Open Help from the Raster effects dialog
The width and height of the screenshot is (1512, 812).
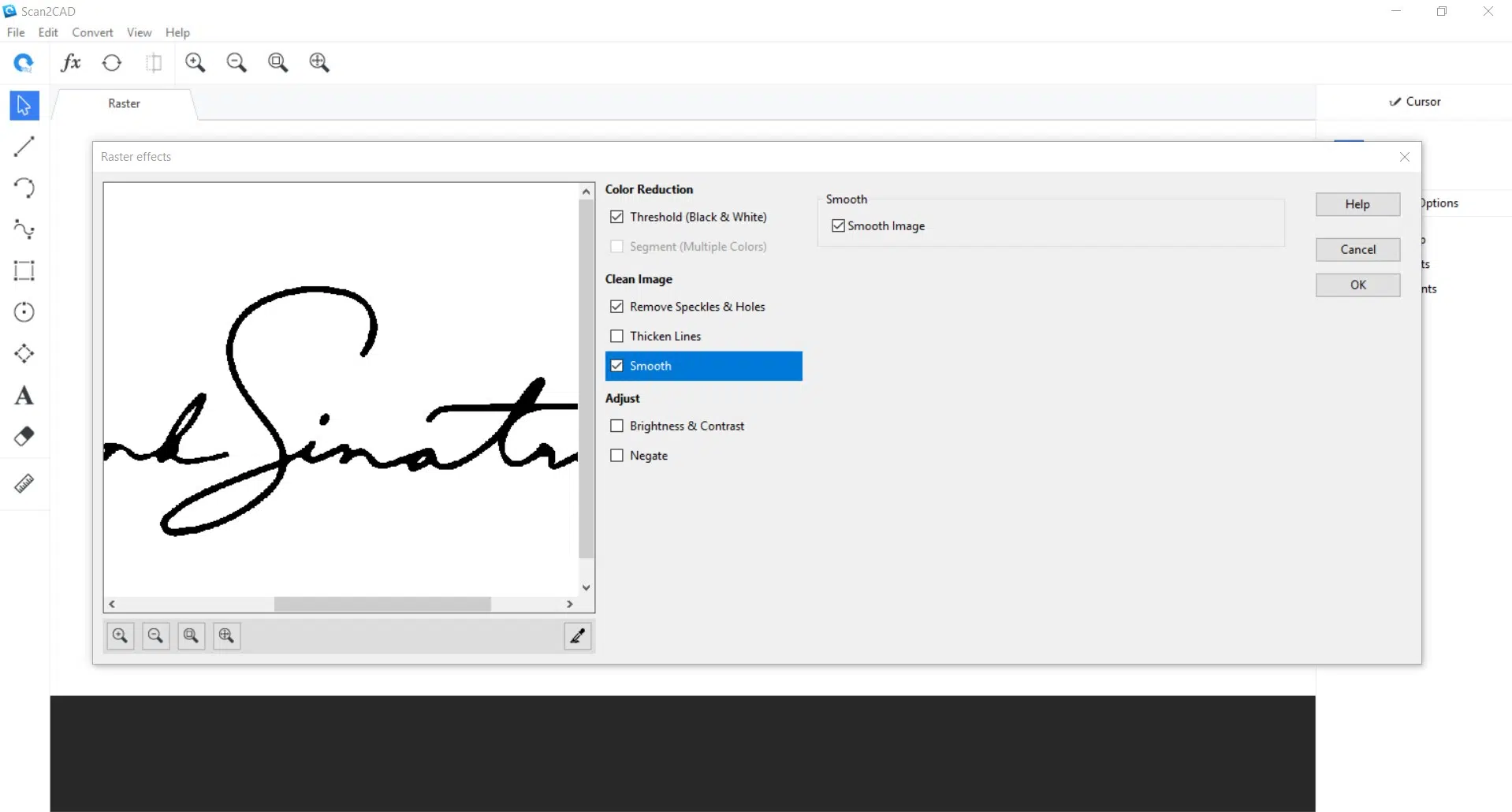(x=1357, y=204)
